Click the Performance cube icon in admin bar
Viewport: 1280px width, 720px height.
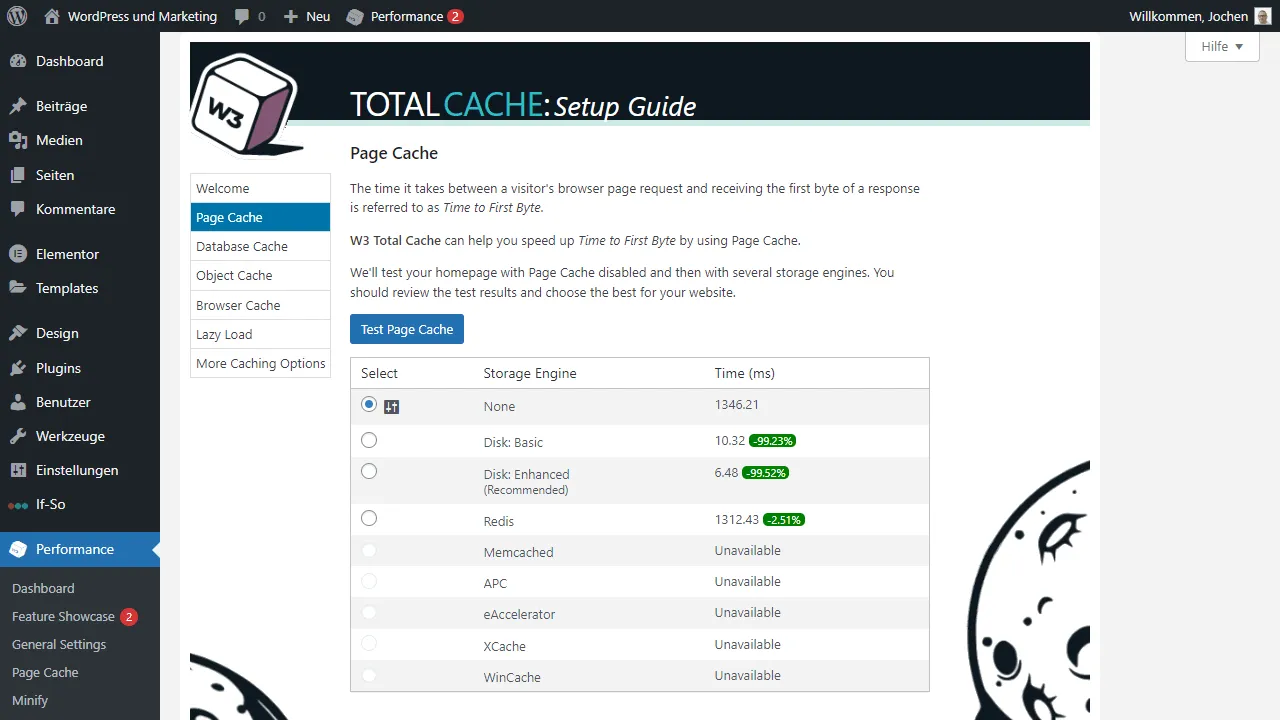click(x=354, y=17)
